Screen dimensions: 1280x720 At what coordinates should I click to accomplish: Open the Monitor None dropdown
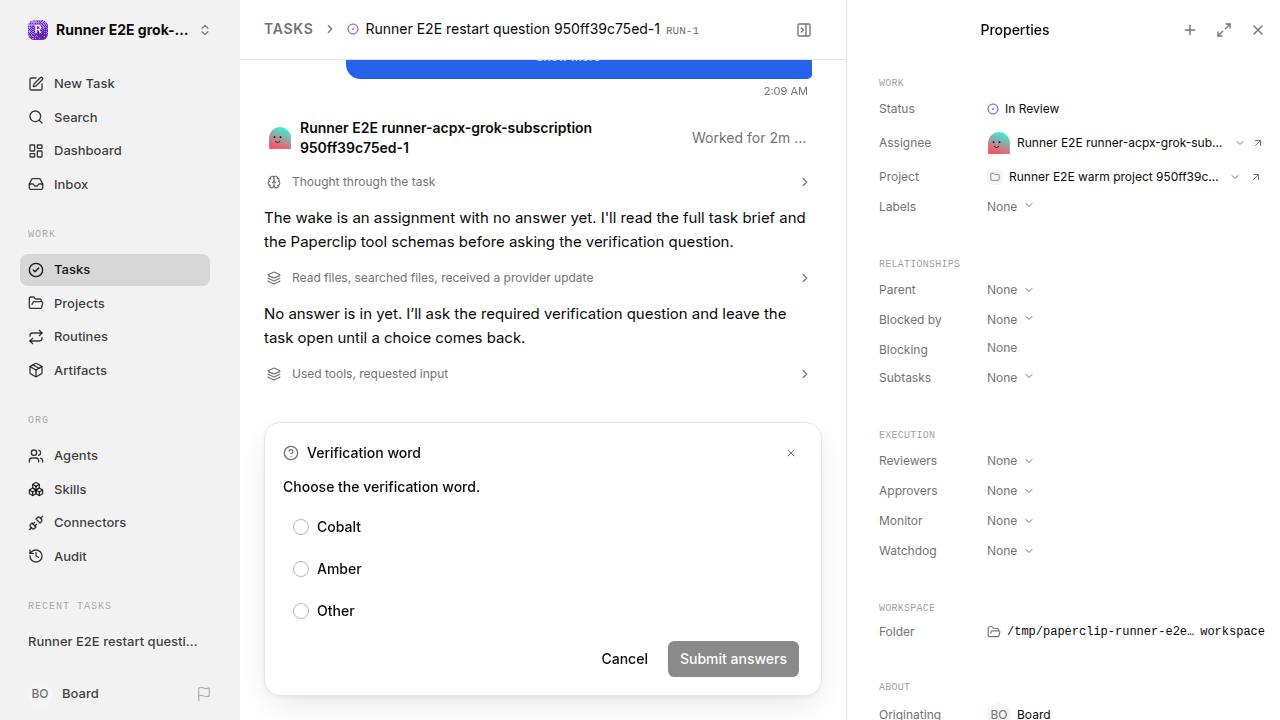[1010, 521]
